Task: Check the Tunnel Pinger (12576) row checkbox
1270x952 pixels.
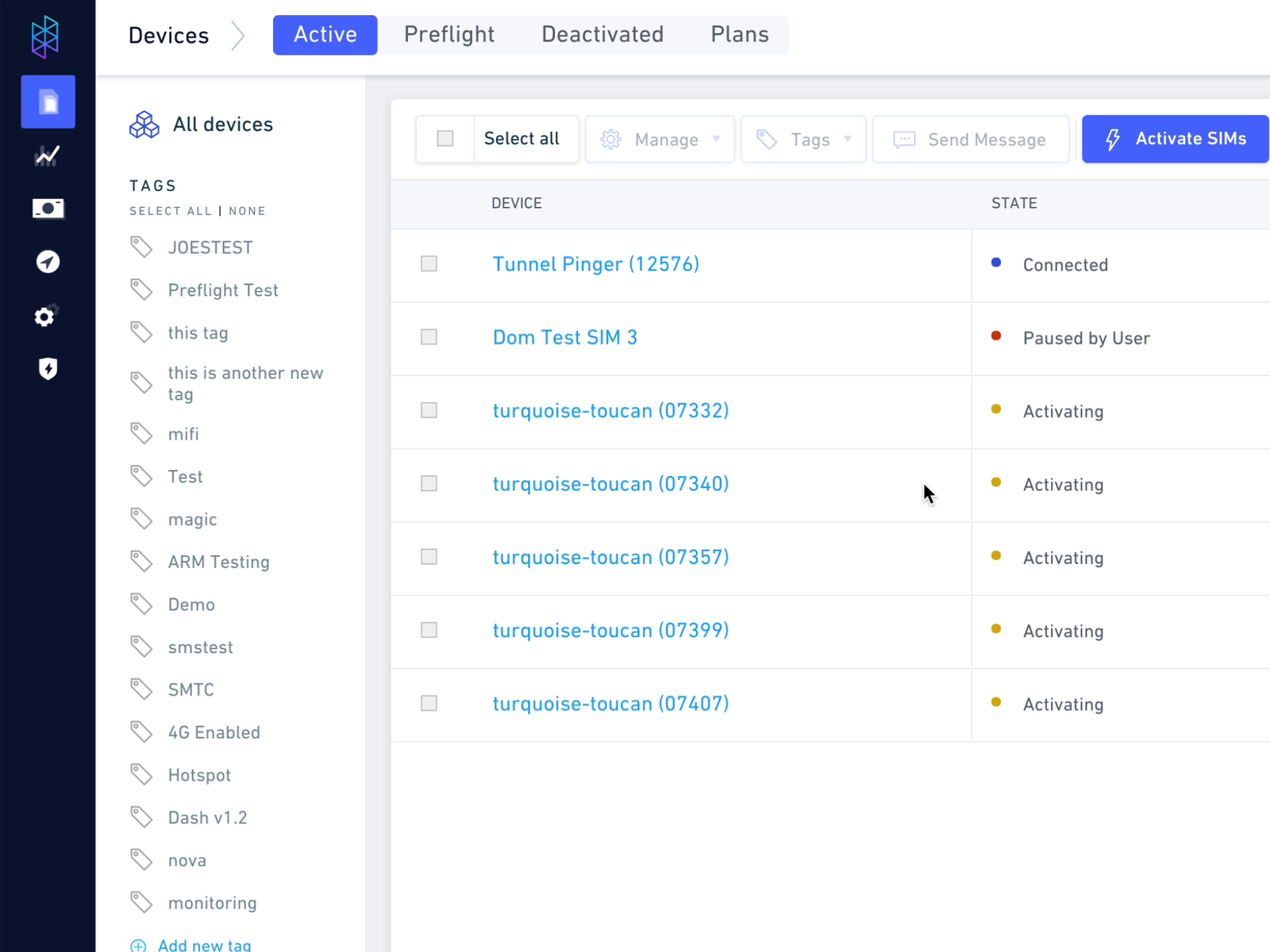Action: point(429,264)
